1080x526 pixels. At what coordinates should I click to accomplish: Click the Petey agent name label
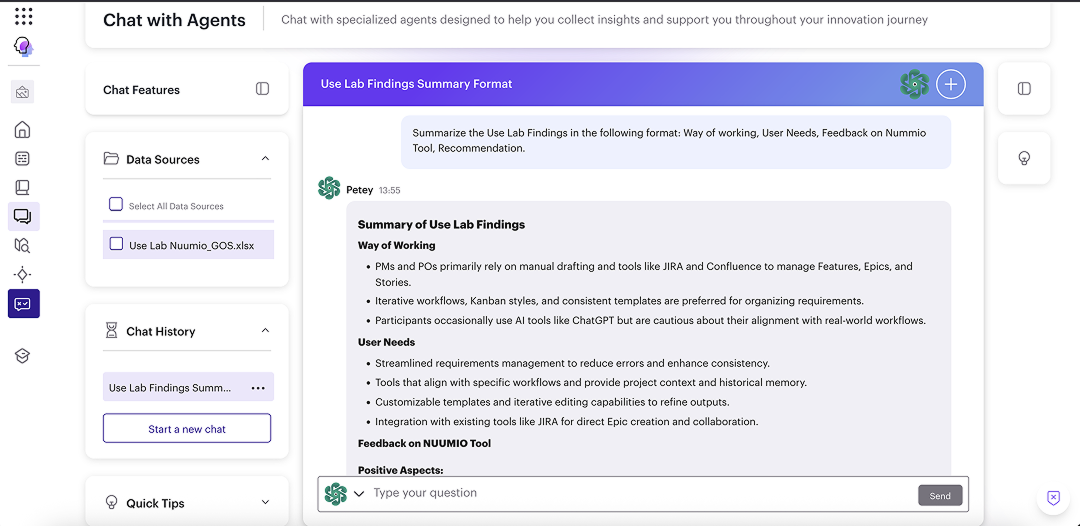pos(360,189)
